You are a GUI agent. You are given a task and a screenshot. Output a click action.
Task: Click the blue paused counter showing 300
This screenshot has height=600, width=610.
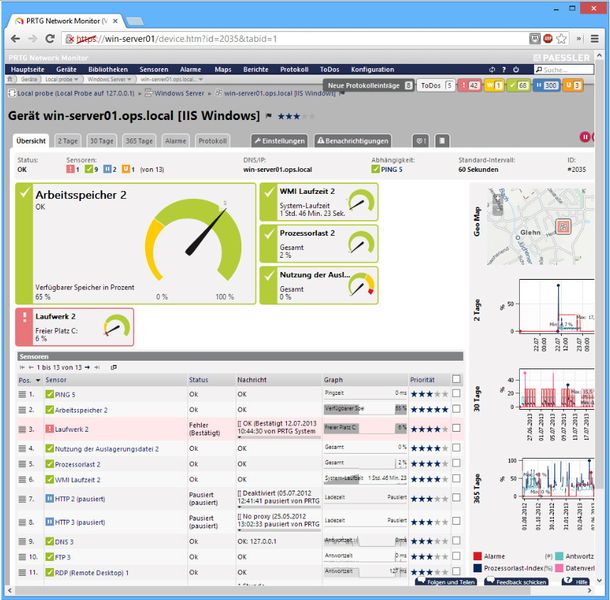click(x=547, y=85)
